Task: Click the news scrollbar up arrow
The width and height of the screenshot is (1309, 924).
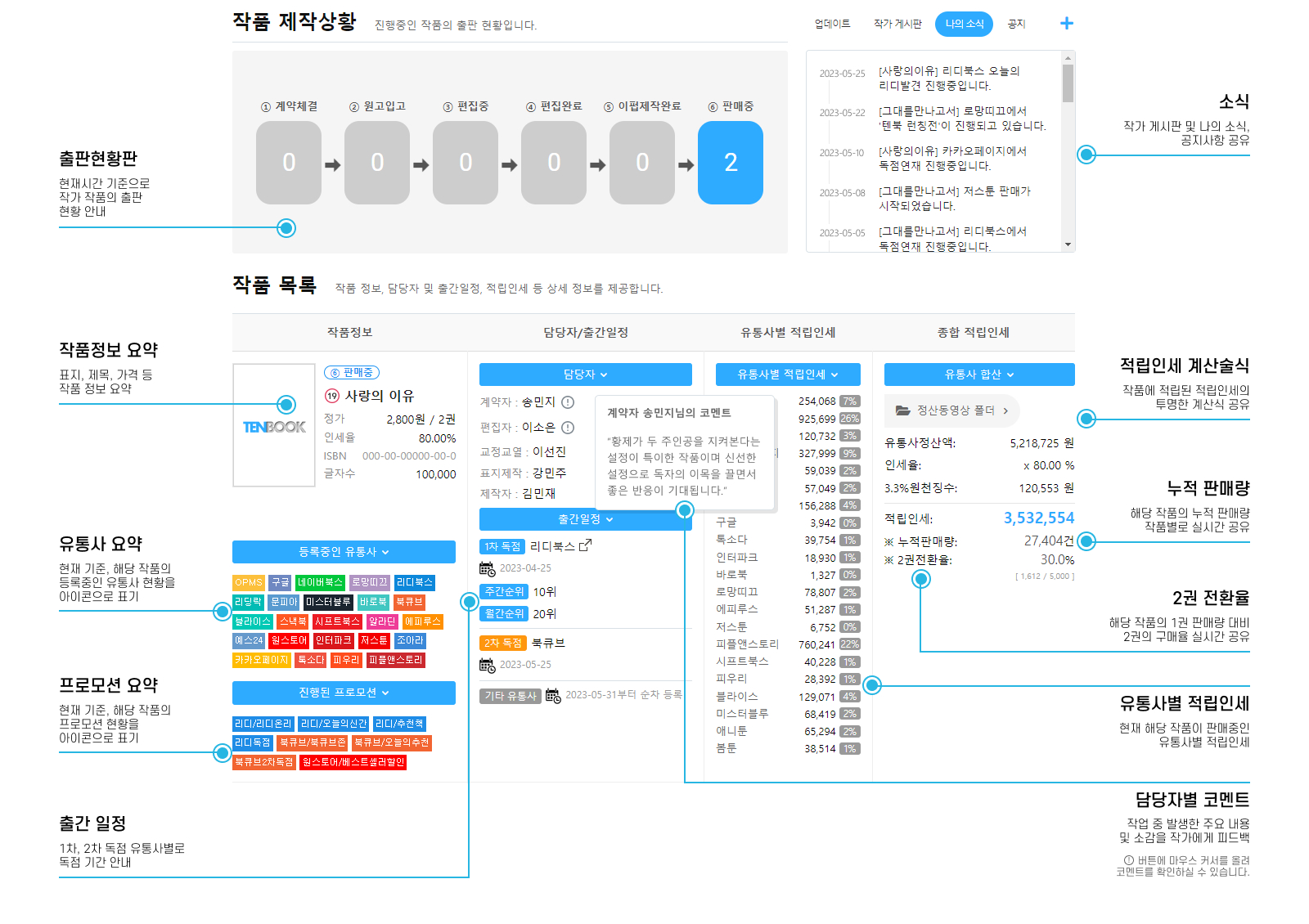Action: [x=1068, y=58]
